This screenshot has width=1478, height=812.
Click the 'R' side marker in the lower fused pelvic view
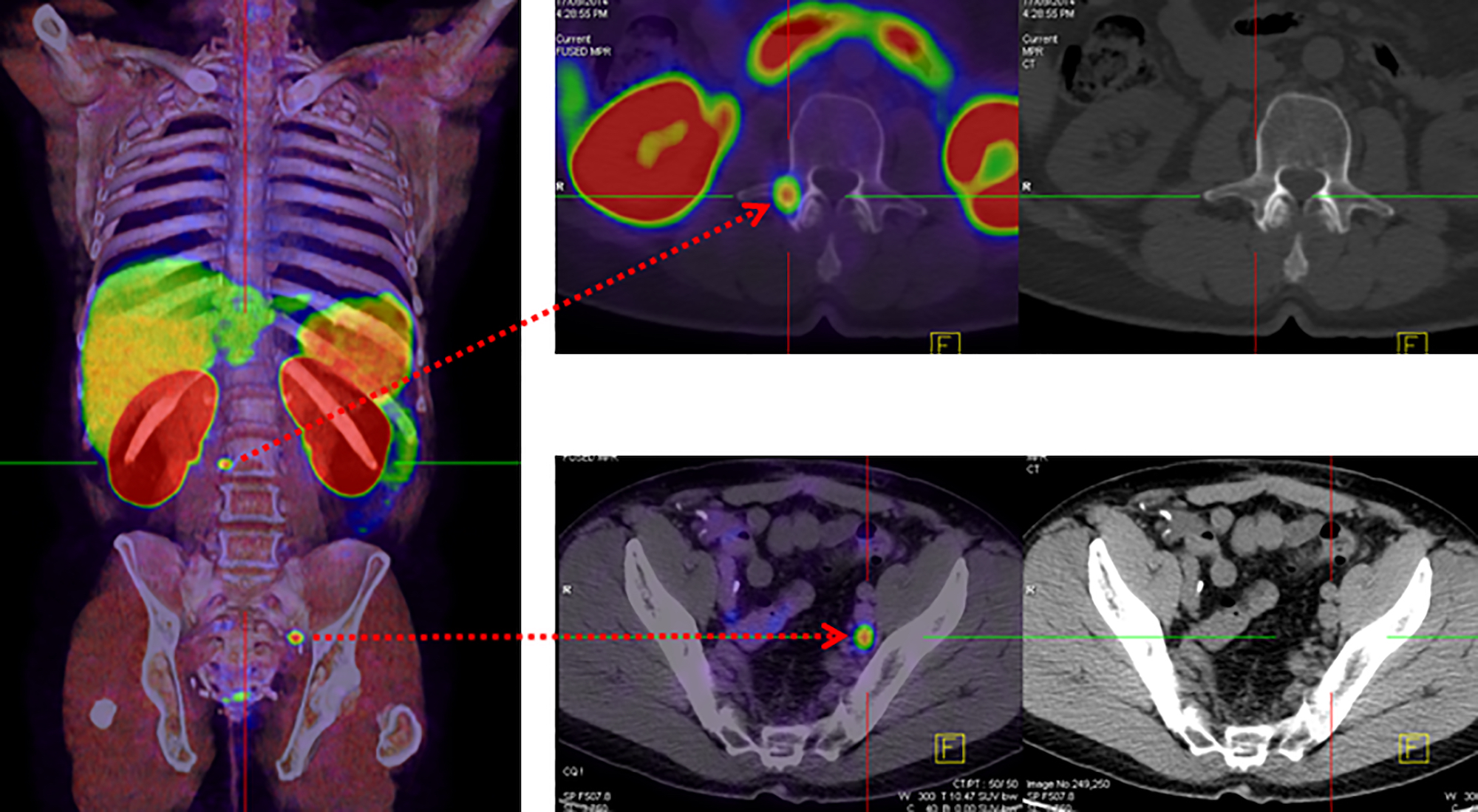pos(568,590)
